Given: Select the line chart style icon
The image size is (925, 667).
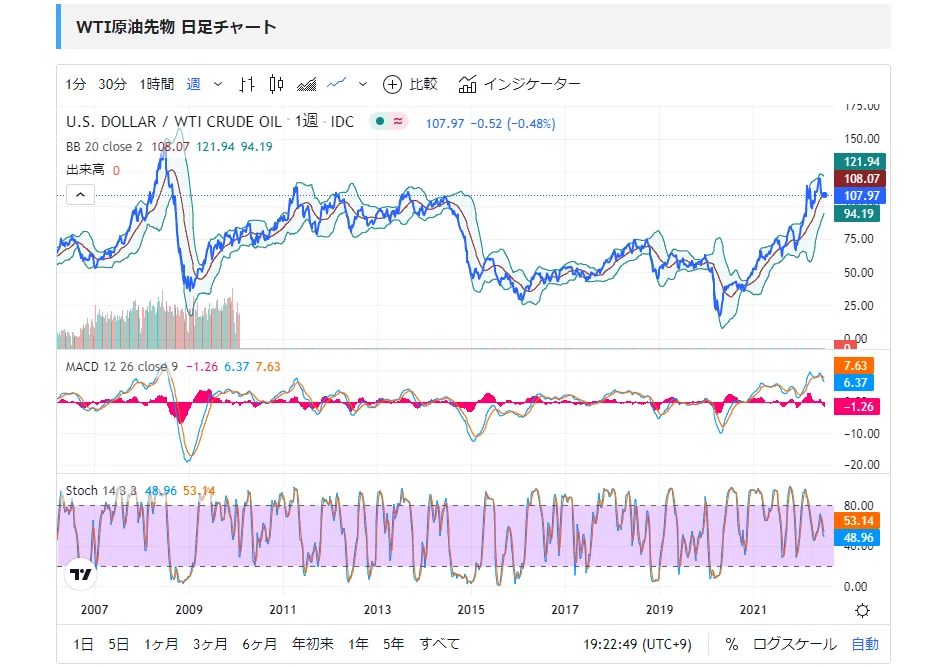Looking at the screenshot, I should pyautogui.click(x=337, y=84).
